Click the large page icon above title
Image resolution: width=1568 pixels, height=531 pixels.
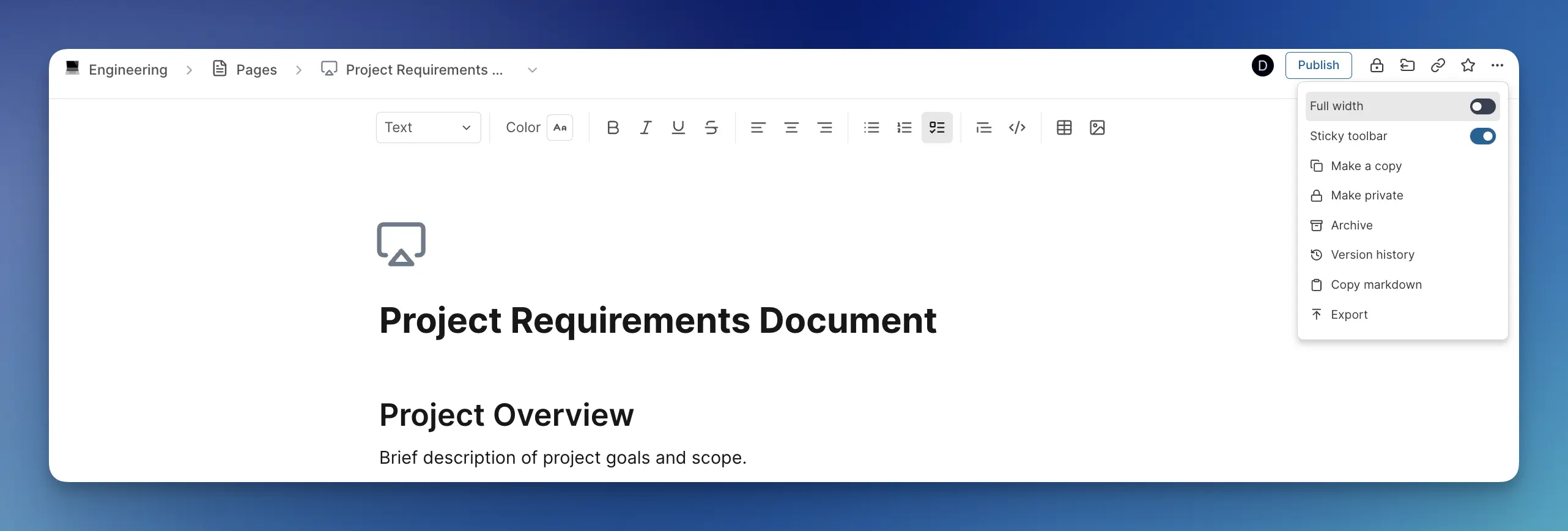[x=401, y=244]
